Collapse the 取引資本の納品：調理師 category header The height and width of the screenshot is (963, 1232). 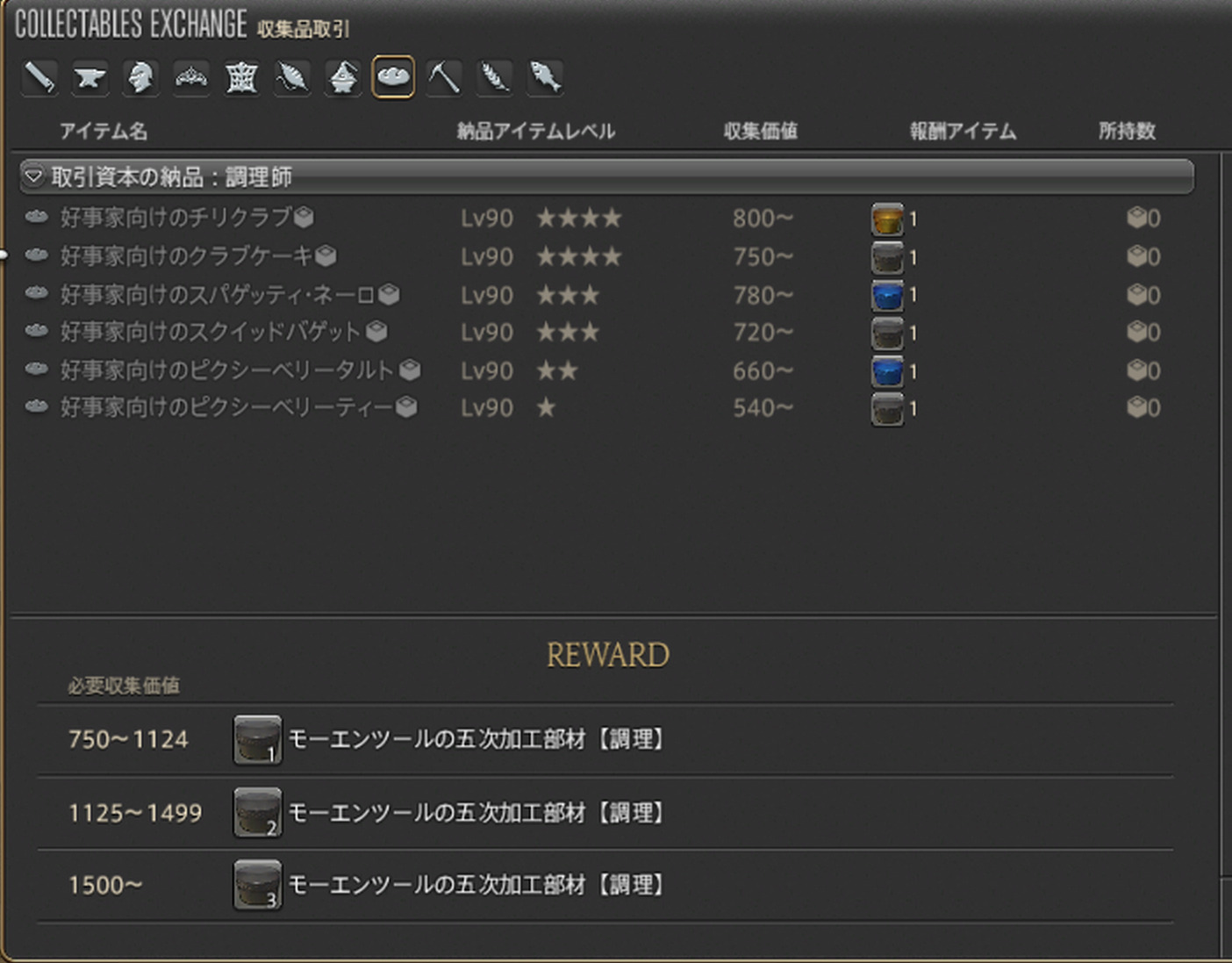[33, 176]
